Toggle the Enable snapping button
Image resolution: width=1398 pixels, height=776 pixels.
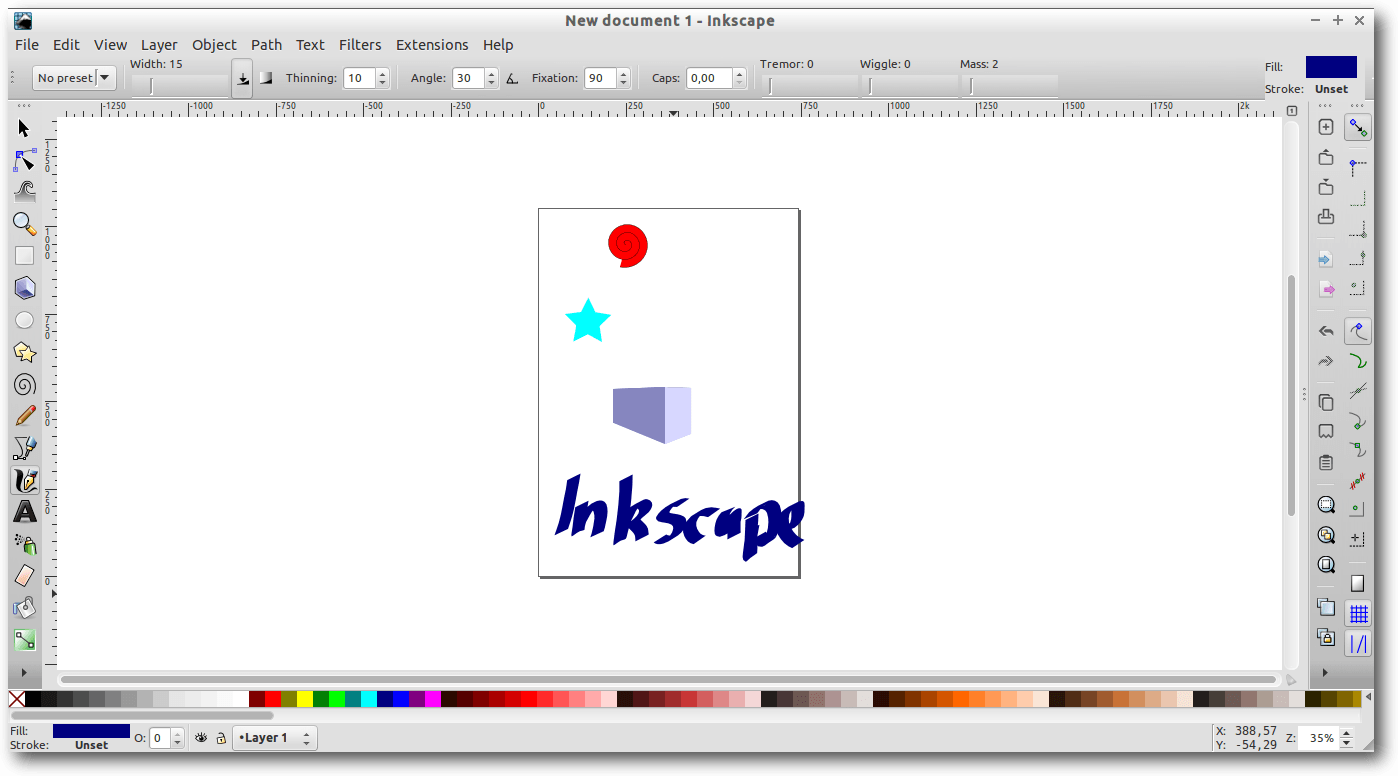point(1358,127)
